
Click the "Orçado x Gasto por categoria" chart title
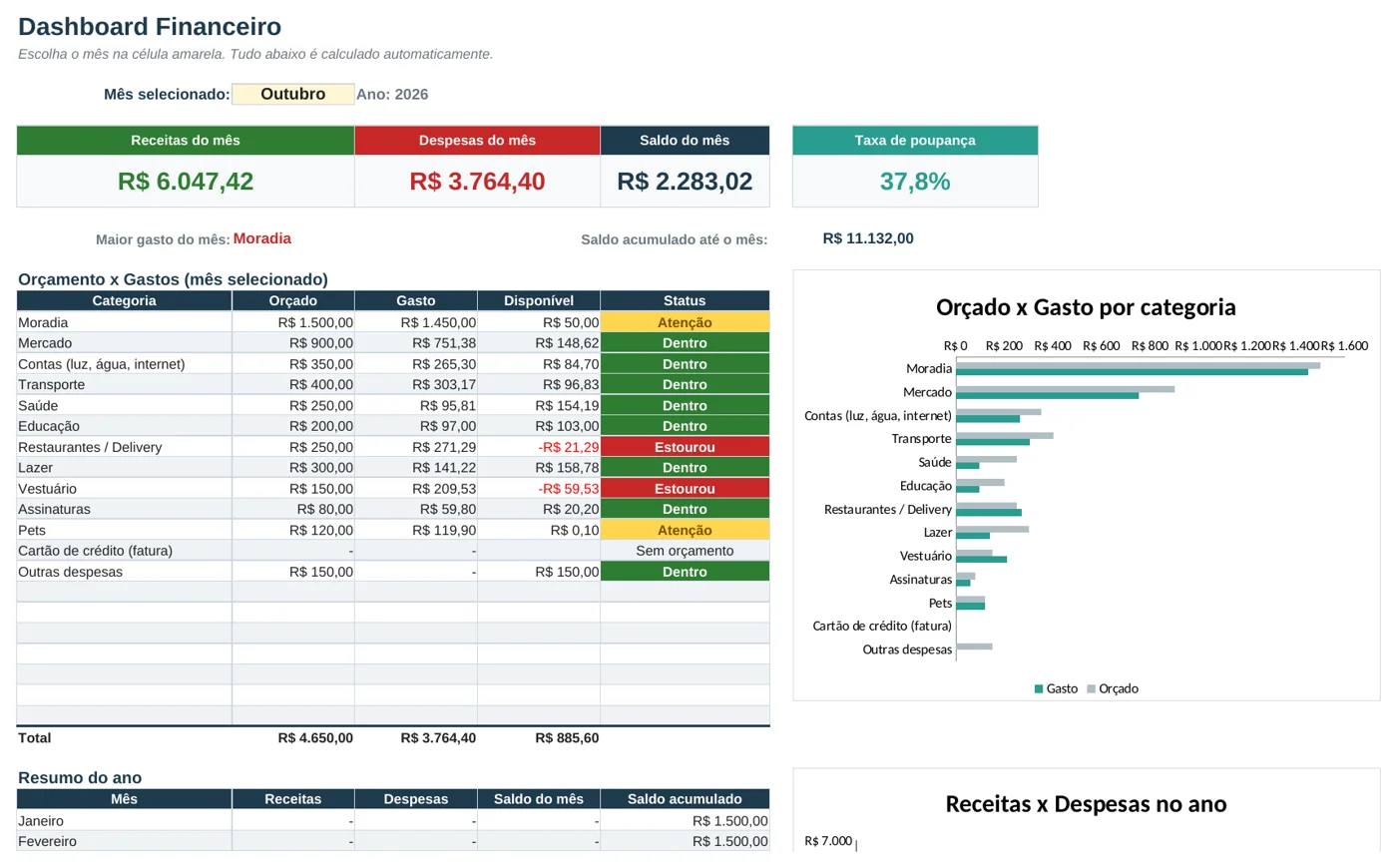tap(1086, 307)
